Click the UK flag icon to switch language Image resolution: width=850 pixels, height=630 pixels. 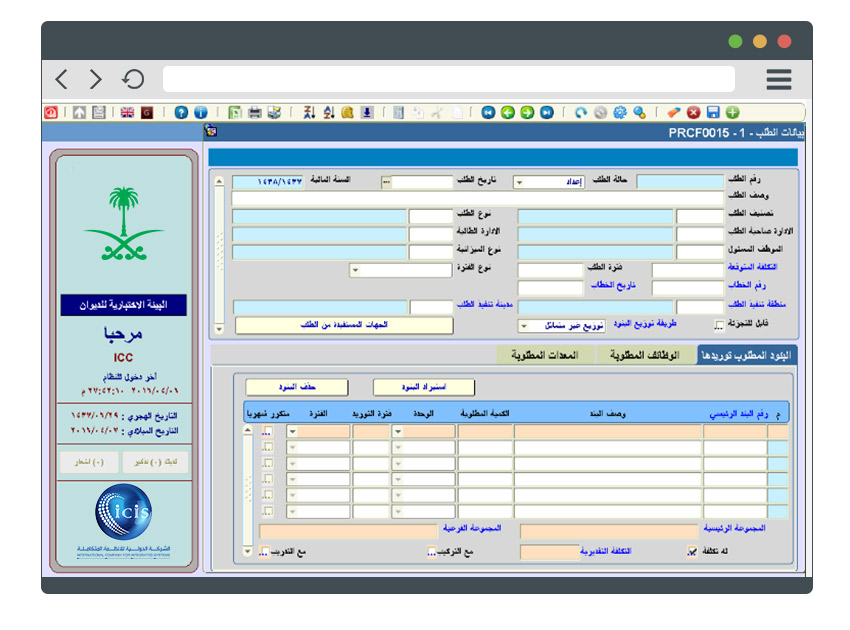pos(128,112)
